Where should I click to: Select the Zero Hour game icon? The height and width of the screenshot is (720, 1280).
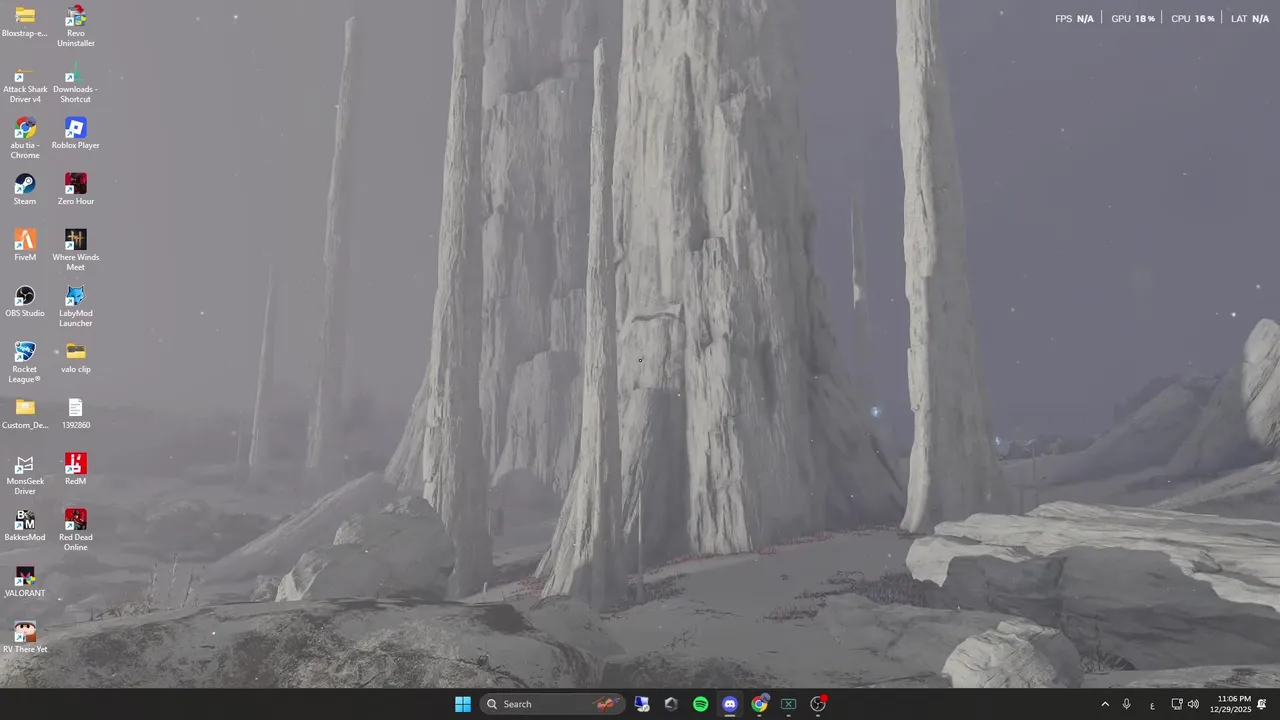pyautogui.click(x=76, y=190)
